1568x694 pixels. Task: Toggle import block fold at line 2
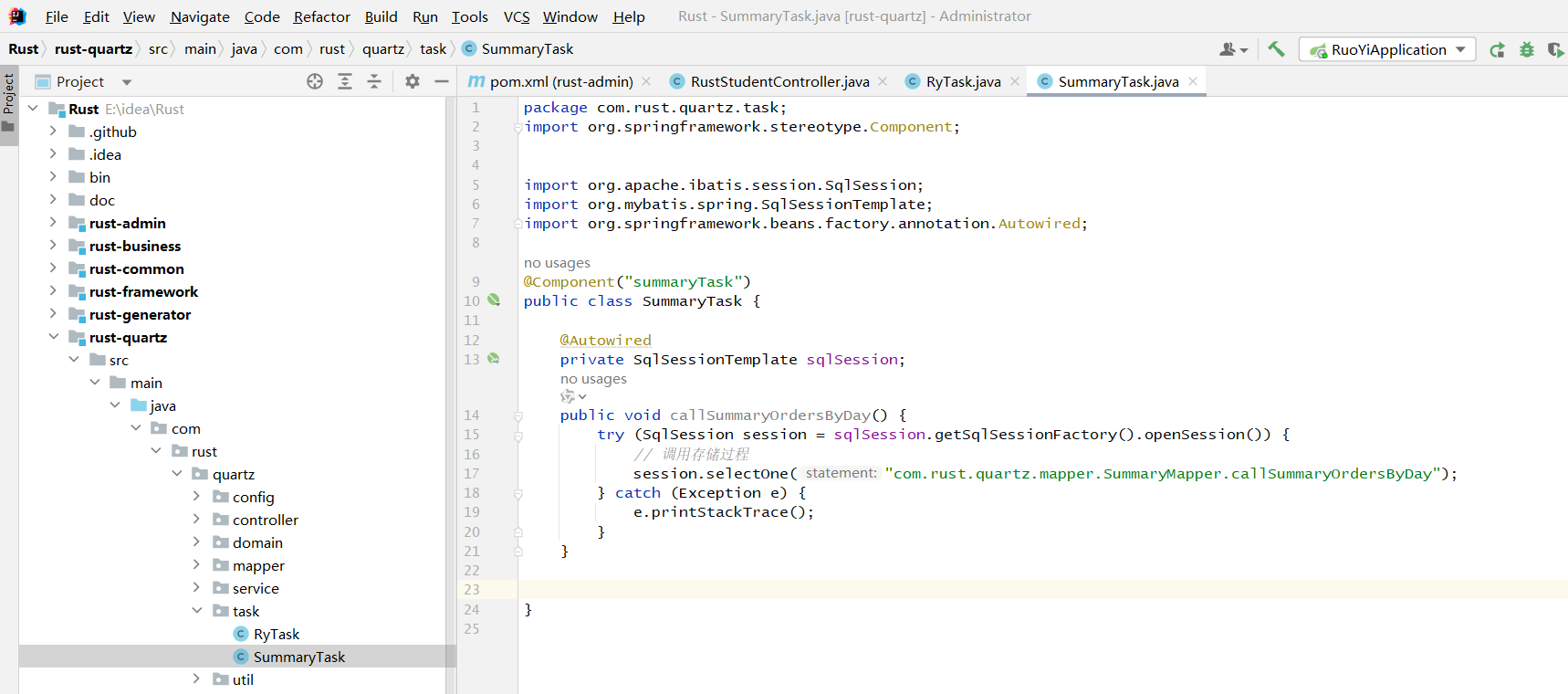point(517,128)
